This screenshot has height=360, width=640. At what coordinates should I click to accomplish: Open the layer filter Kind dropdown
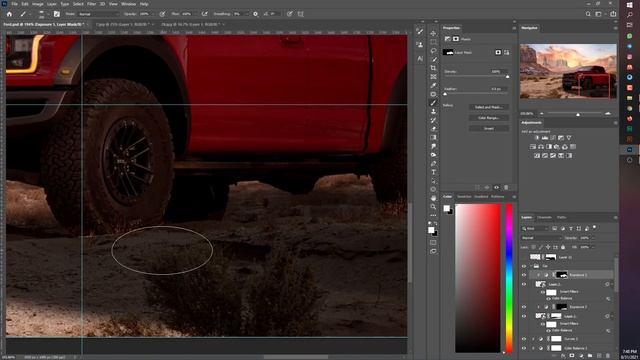pos(535,229)
